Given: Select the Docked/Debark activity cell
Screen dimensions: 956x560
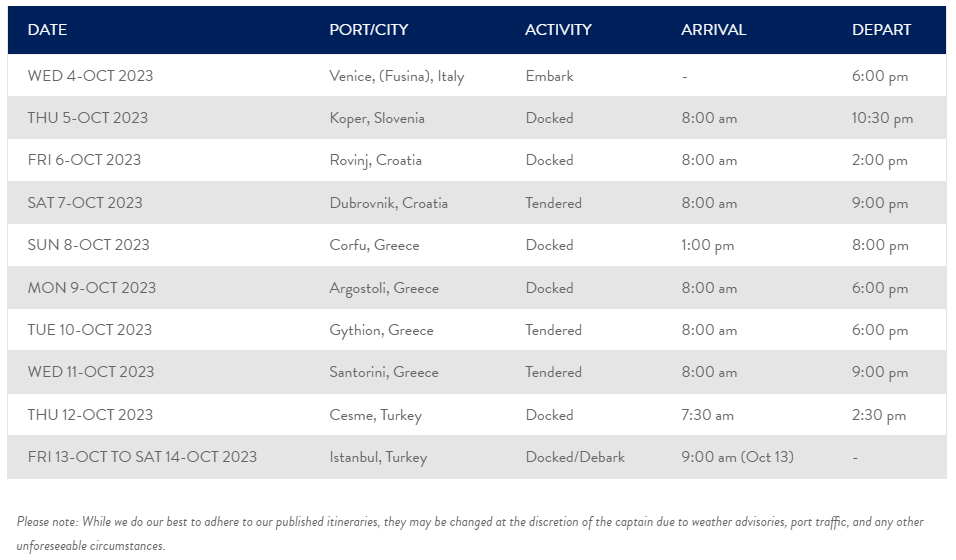Looking at the screenshot, I should click(575, 457).
